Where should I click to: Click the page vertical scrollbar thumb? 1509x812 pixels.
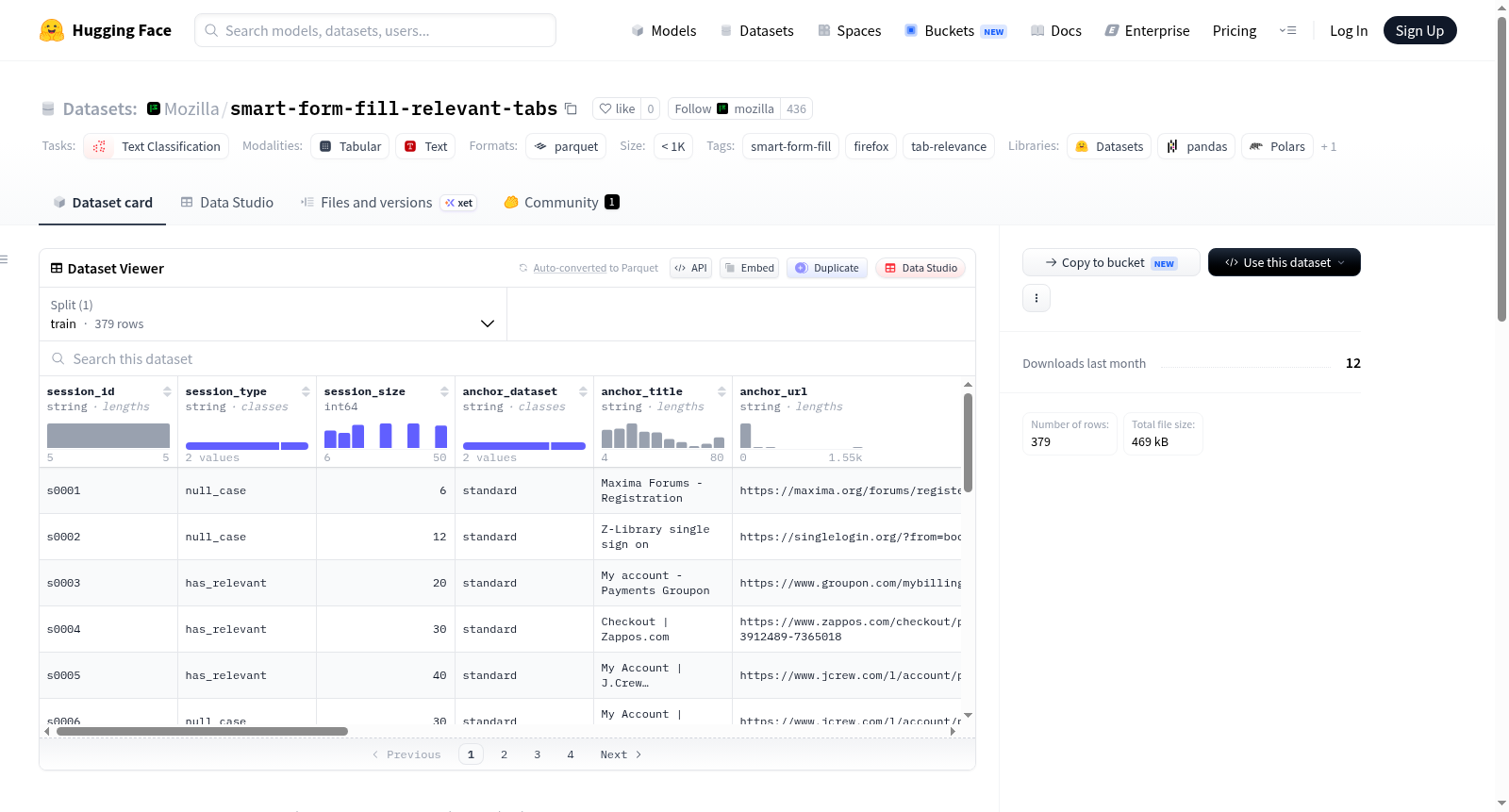tap(1501, 170)
